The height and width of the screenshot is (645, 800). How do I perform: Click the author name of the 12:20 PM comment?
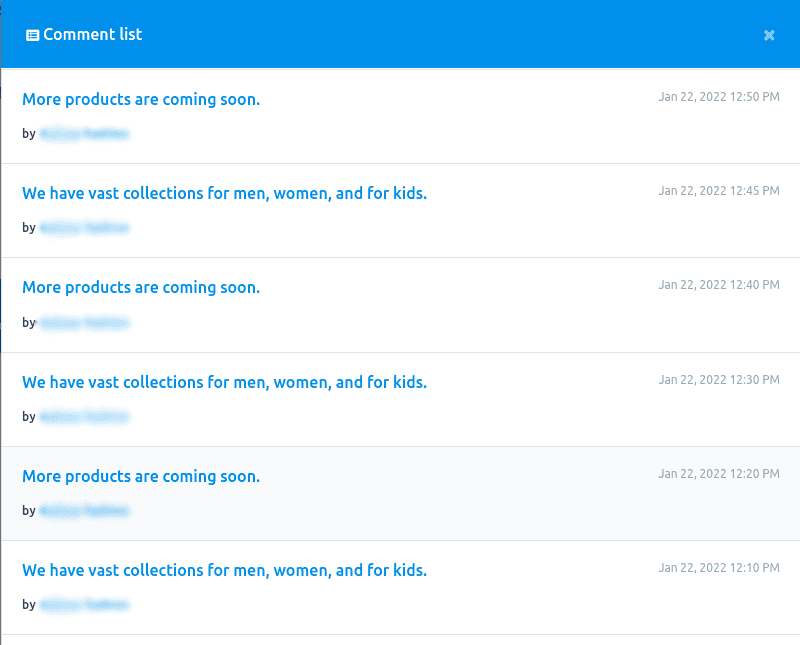tap(84, 510)
